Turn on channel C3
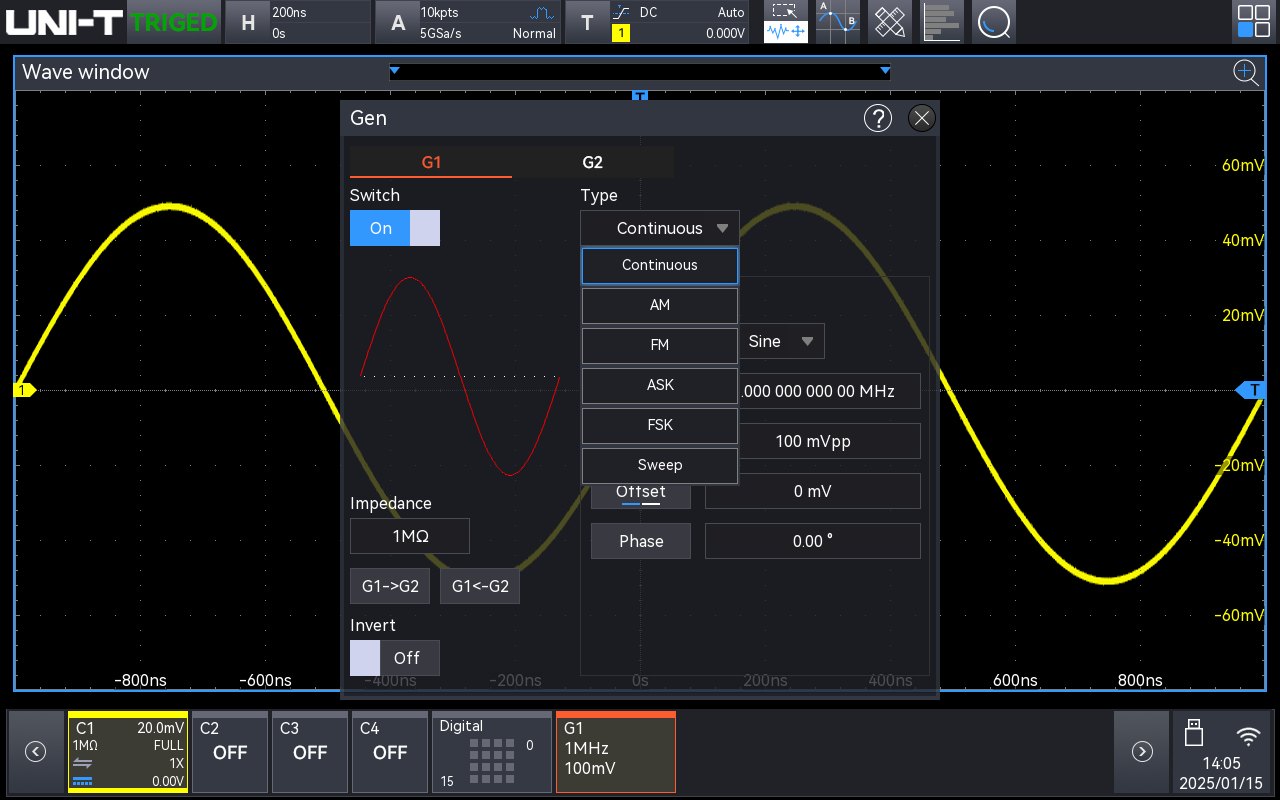This screenshot has height=800, width=1280. (x=309, y=752)
